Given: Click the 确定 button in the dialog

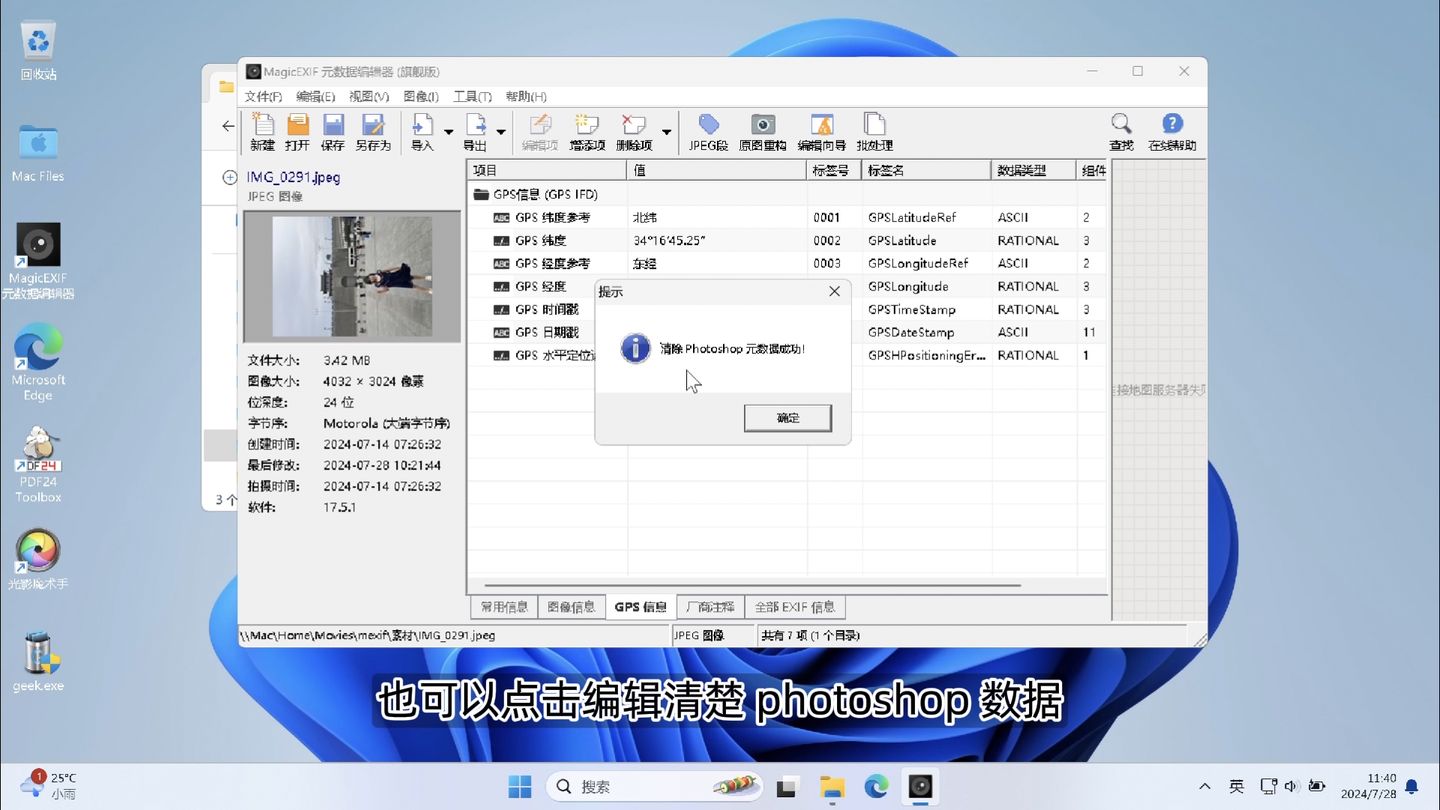Looking at the screenshot, I should click(788, 418).
